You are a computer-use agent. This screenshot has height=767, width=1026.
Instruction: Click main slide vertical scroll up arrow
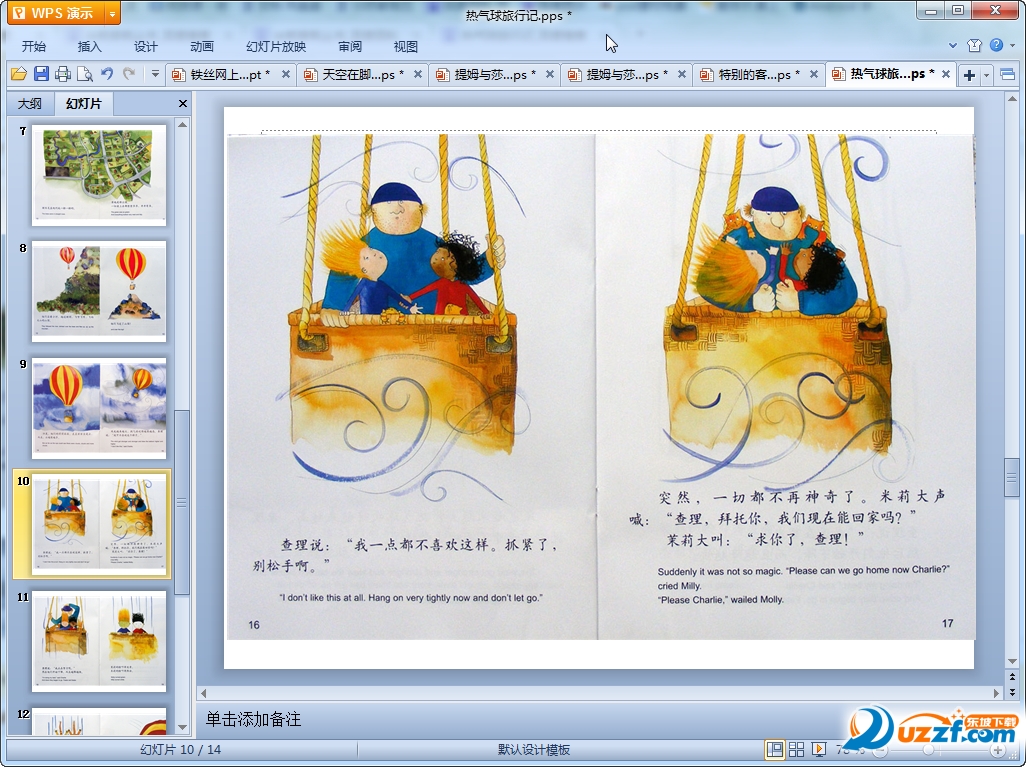point(1012,100)
